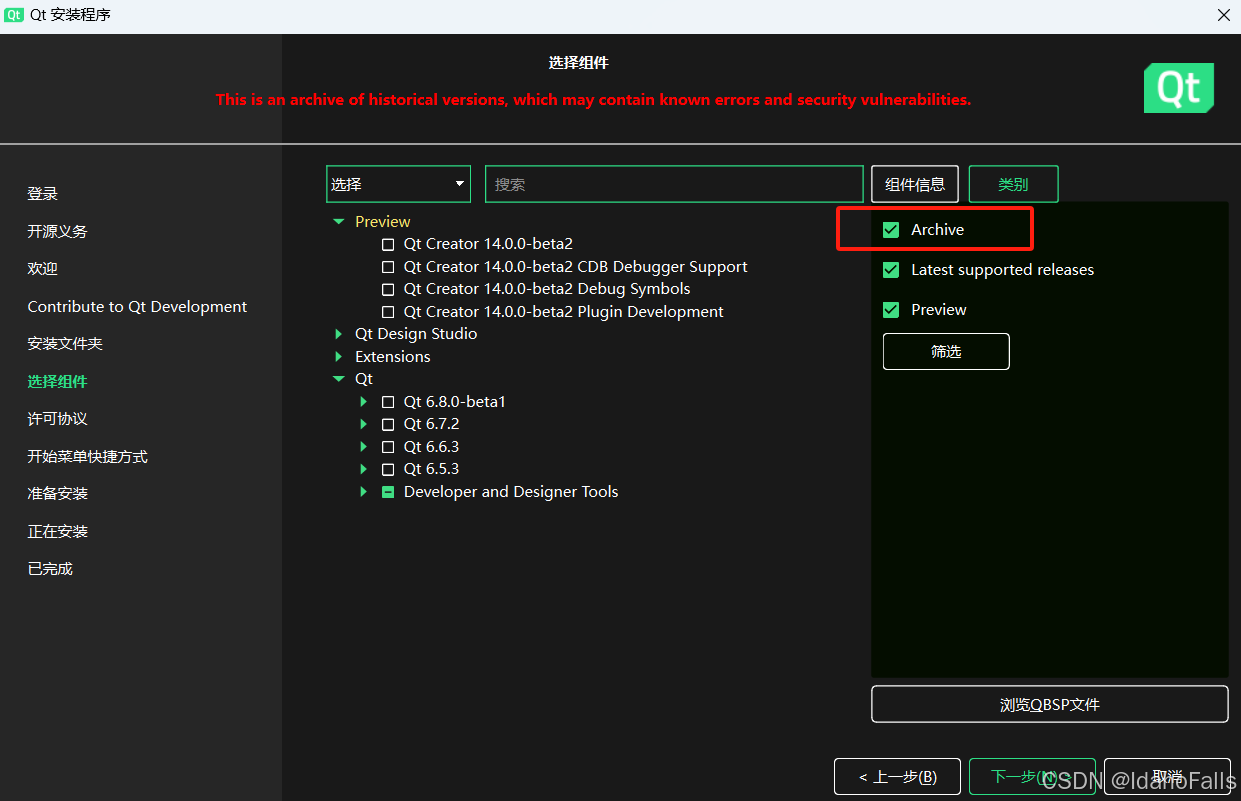Uncheck the Archive category filter

[x=891, y=230]
